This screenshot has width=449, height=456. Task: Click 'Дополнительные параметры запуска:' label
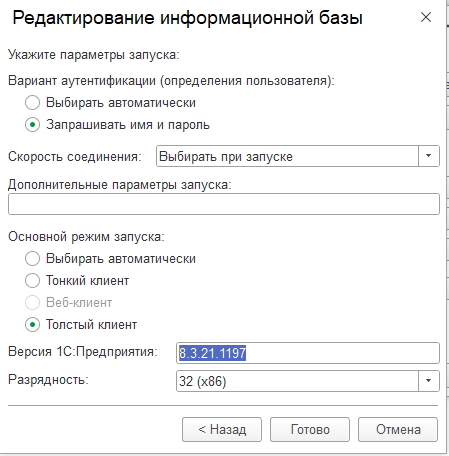coord(120,185)
